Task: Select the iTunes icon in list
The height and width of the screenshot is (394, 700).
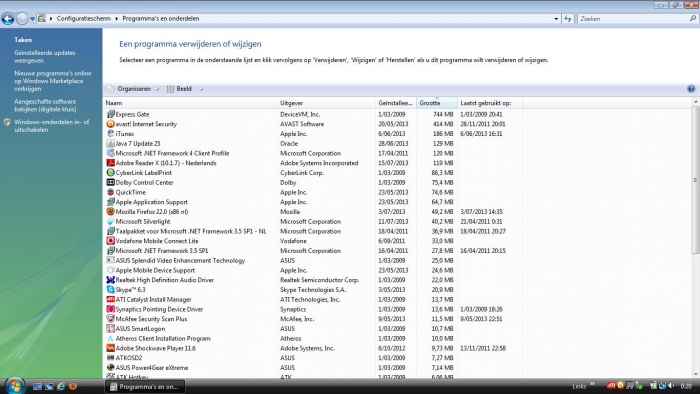Action: click(x=110, y=133)
